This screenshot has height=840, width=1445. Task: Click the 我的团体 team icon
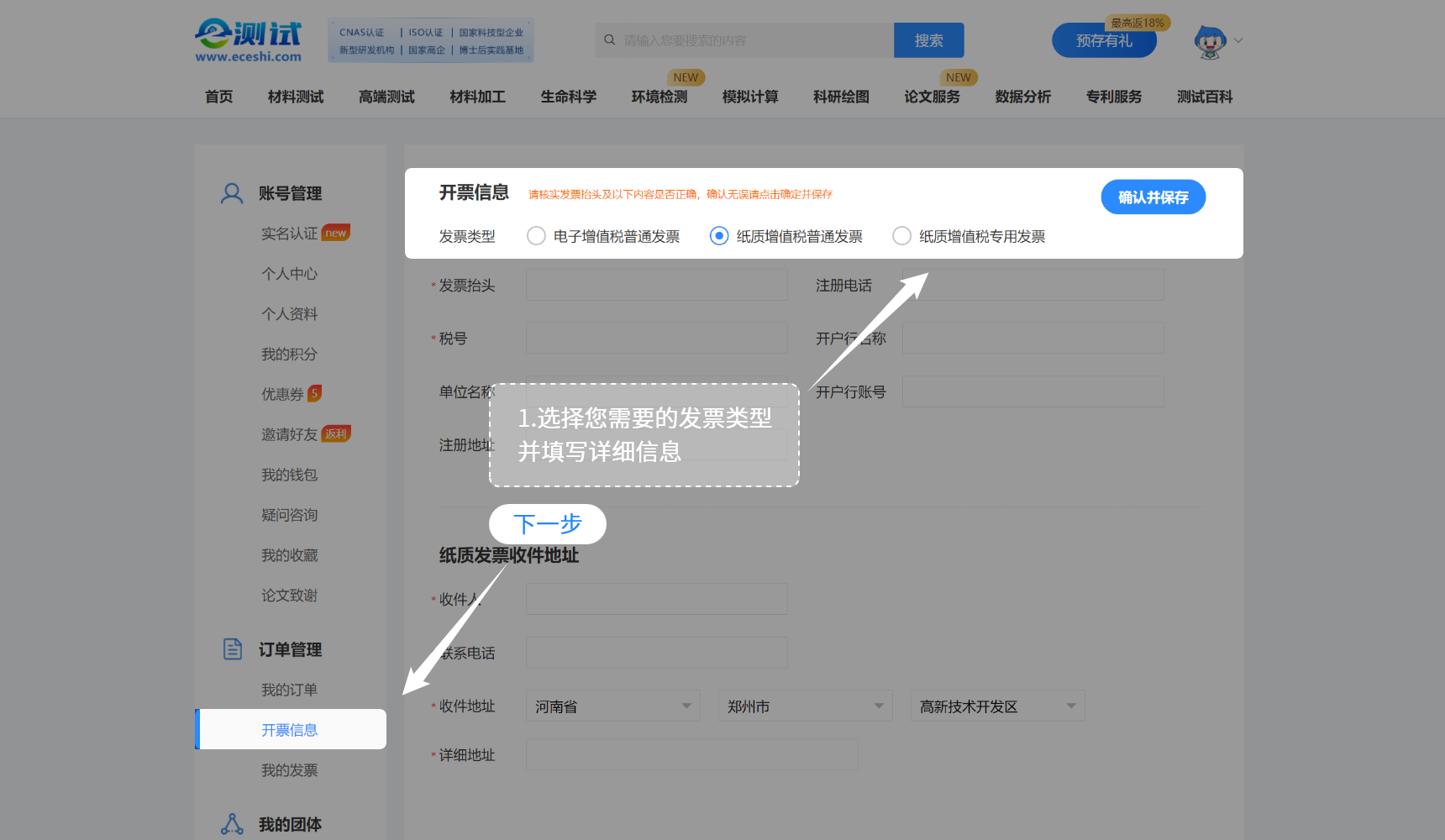click(231, 823)
